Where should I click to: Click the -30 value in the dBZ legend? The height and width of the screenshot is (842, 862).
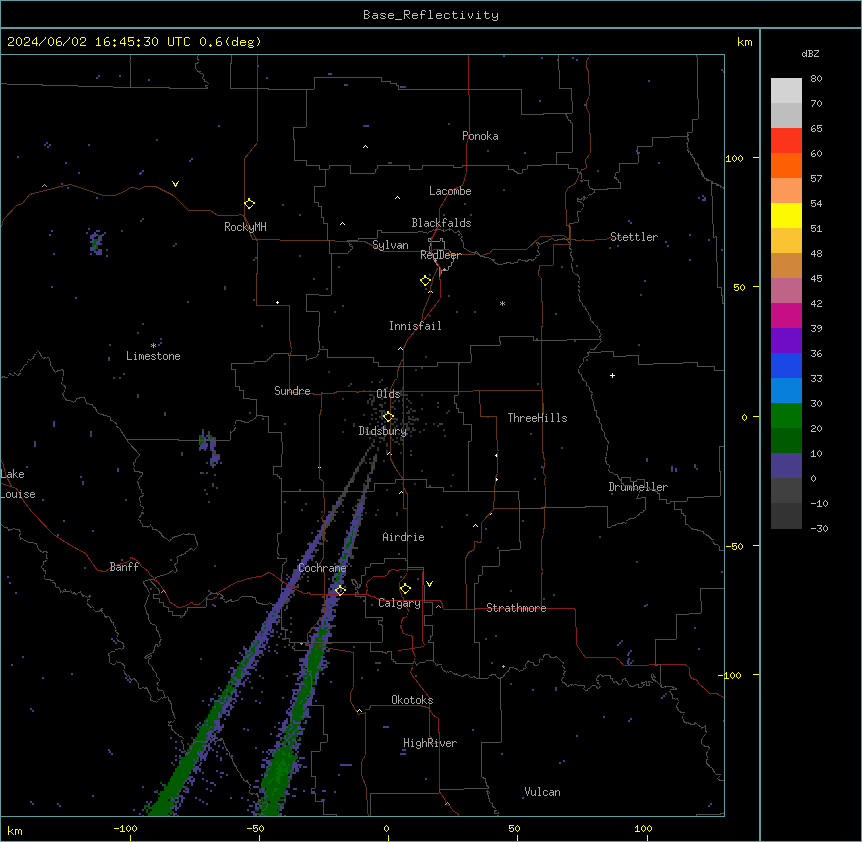[x=819, y=528]
